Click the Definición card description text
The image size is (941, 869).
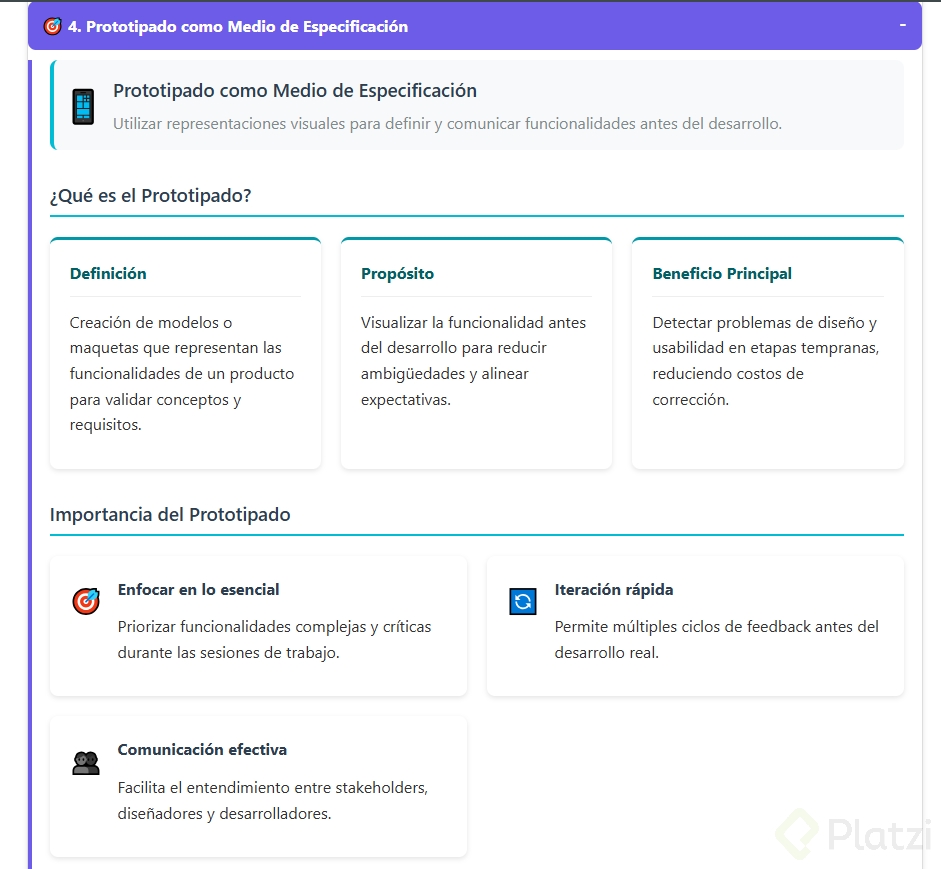click(x=182, y=374)
